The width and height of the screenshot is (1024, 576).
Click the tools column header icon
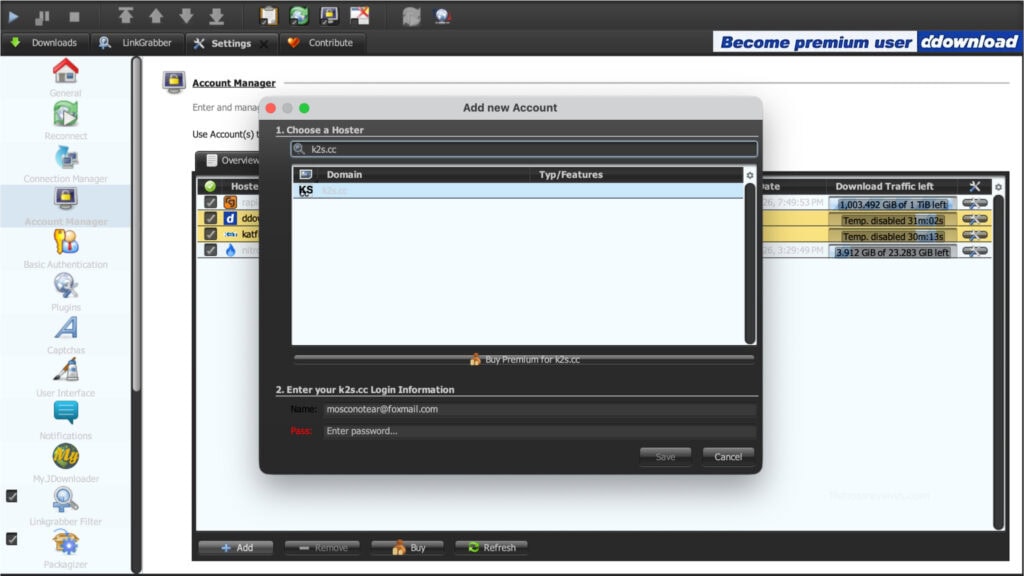tap(974, 186)
